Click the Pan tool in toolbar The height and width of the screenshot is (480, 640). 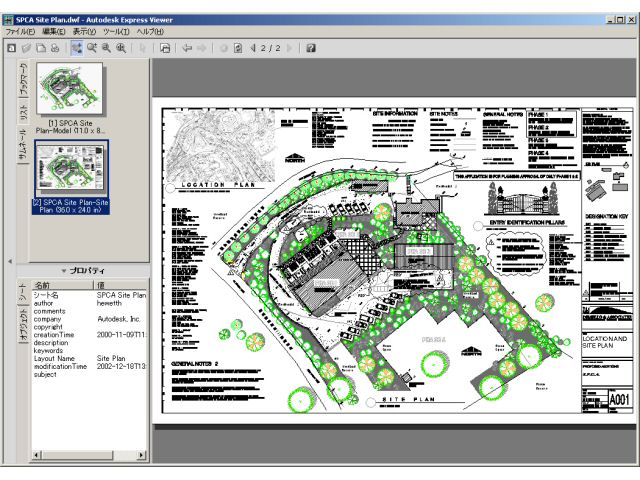click(x=76, y=47)
